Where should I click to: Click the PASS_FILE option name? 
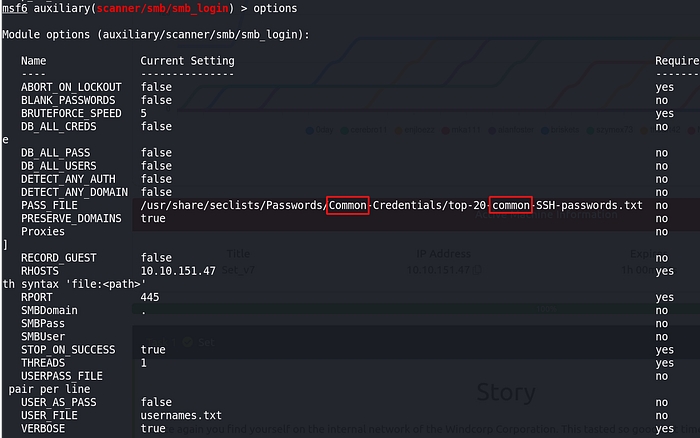(x=49, y=205)
